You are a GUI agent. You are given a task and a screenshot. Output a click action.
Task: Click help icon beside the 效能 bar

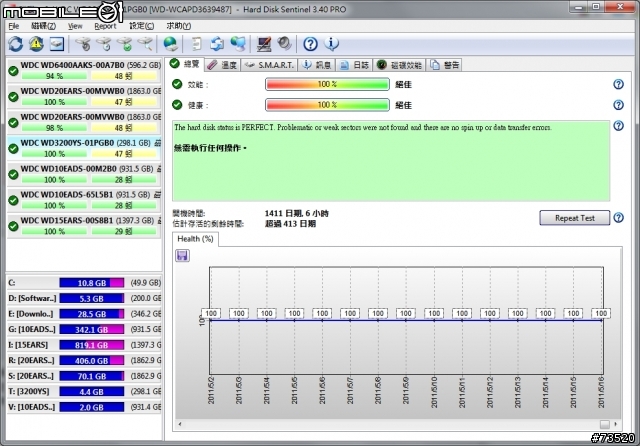click(618, 84)
